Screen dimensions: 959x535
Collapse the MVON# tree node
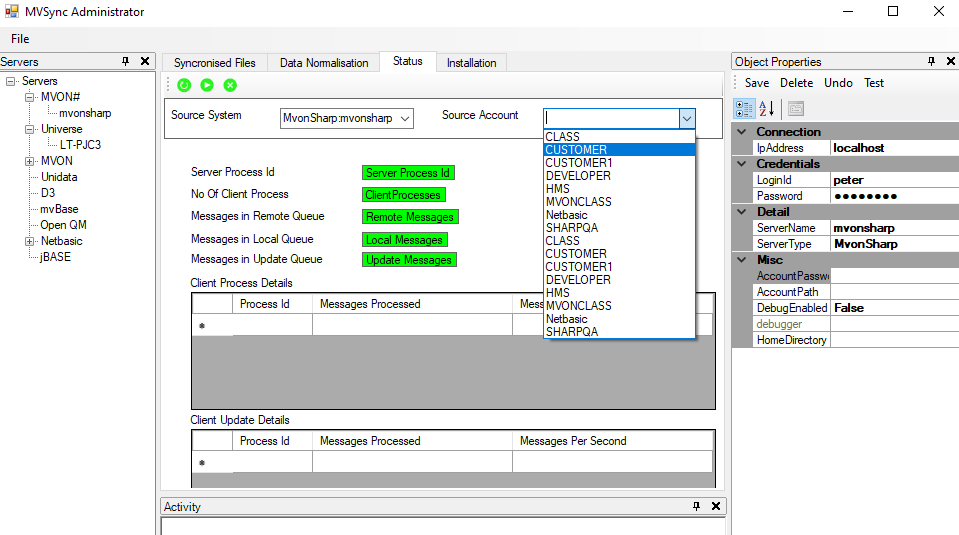click(x=29, y=97)
